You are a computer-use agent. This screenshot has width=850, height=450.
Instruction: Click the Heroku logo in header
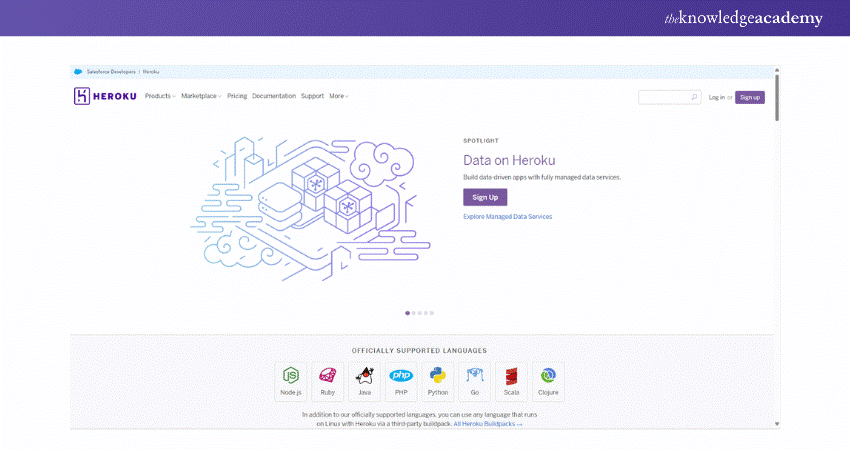[x=107, y=96]
